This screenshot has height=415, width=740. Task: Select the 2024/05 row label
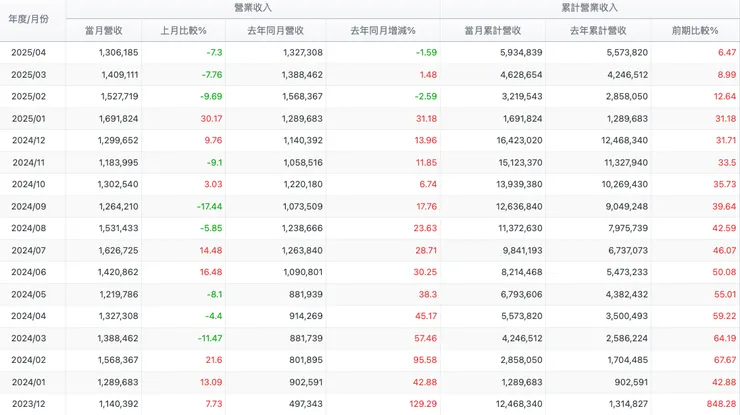(x=29, y=294)
